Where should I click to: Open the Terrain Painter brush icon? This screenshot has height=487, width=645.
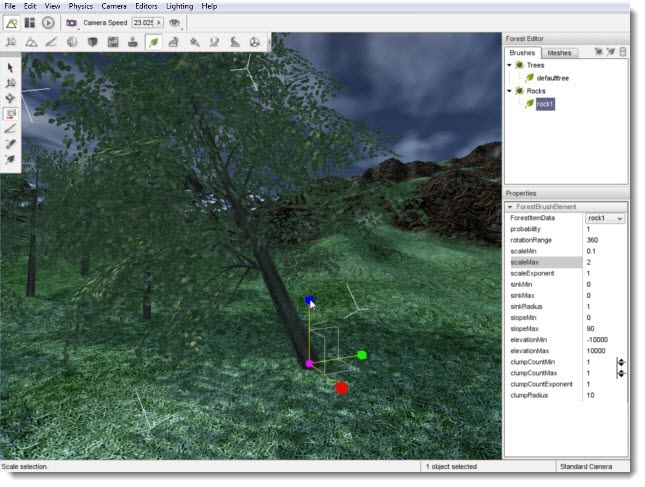51,42
